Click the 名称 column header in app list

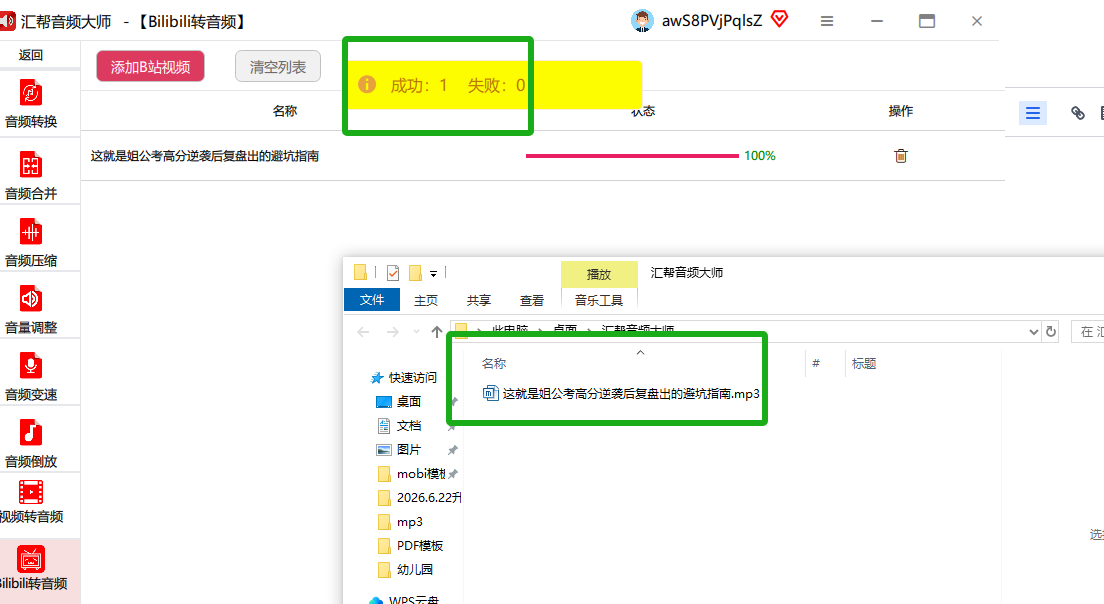click(284, 111)
